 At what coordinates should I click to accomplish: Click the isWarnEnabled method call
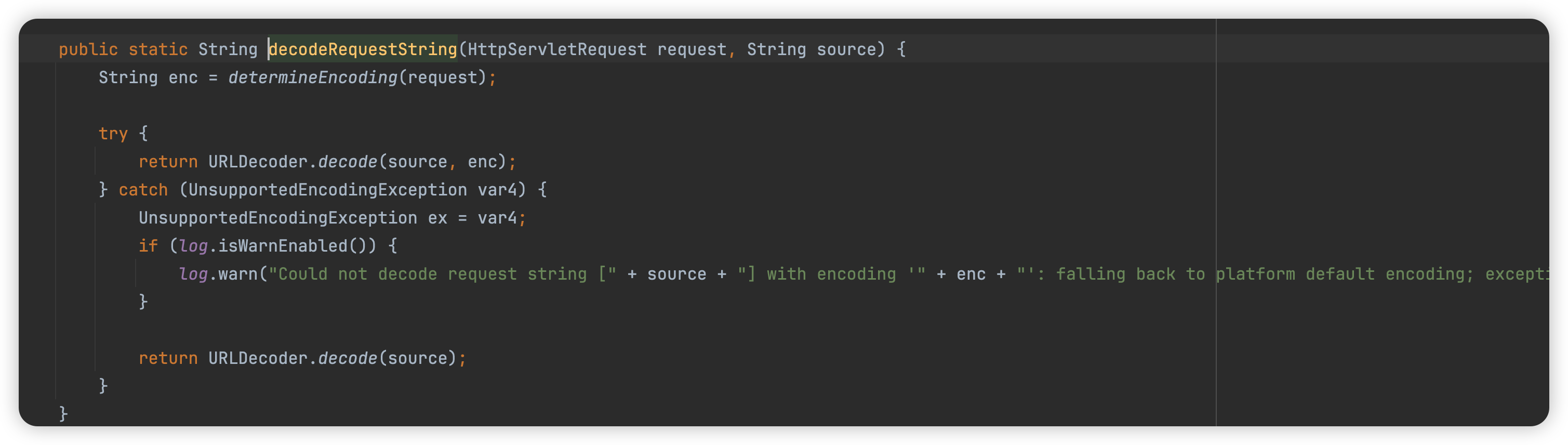(283, 246)
